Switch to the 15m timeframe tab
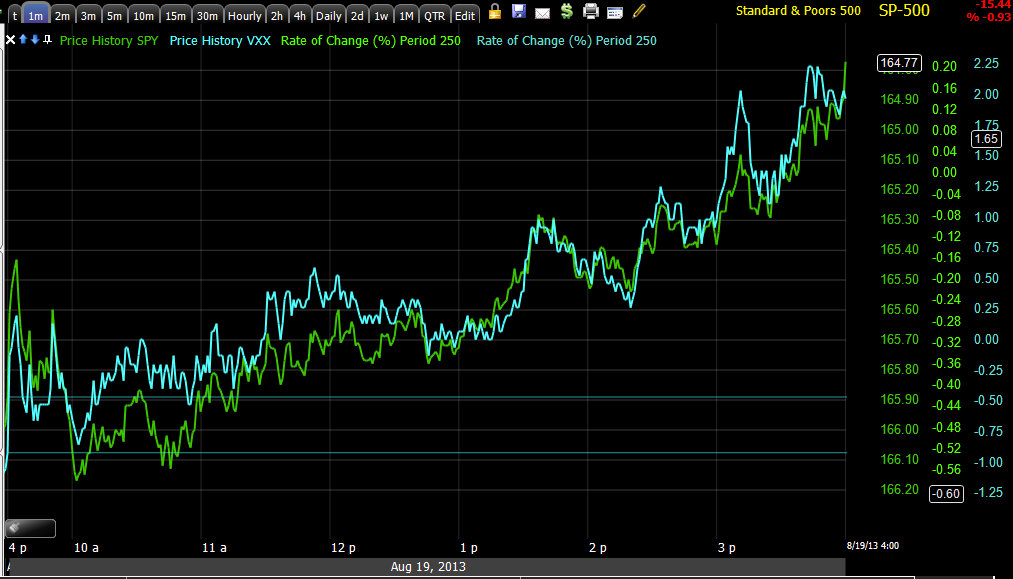Viewport: 1013px width, 579px height. pyautogui.click(x=175, y=16)
